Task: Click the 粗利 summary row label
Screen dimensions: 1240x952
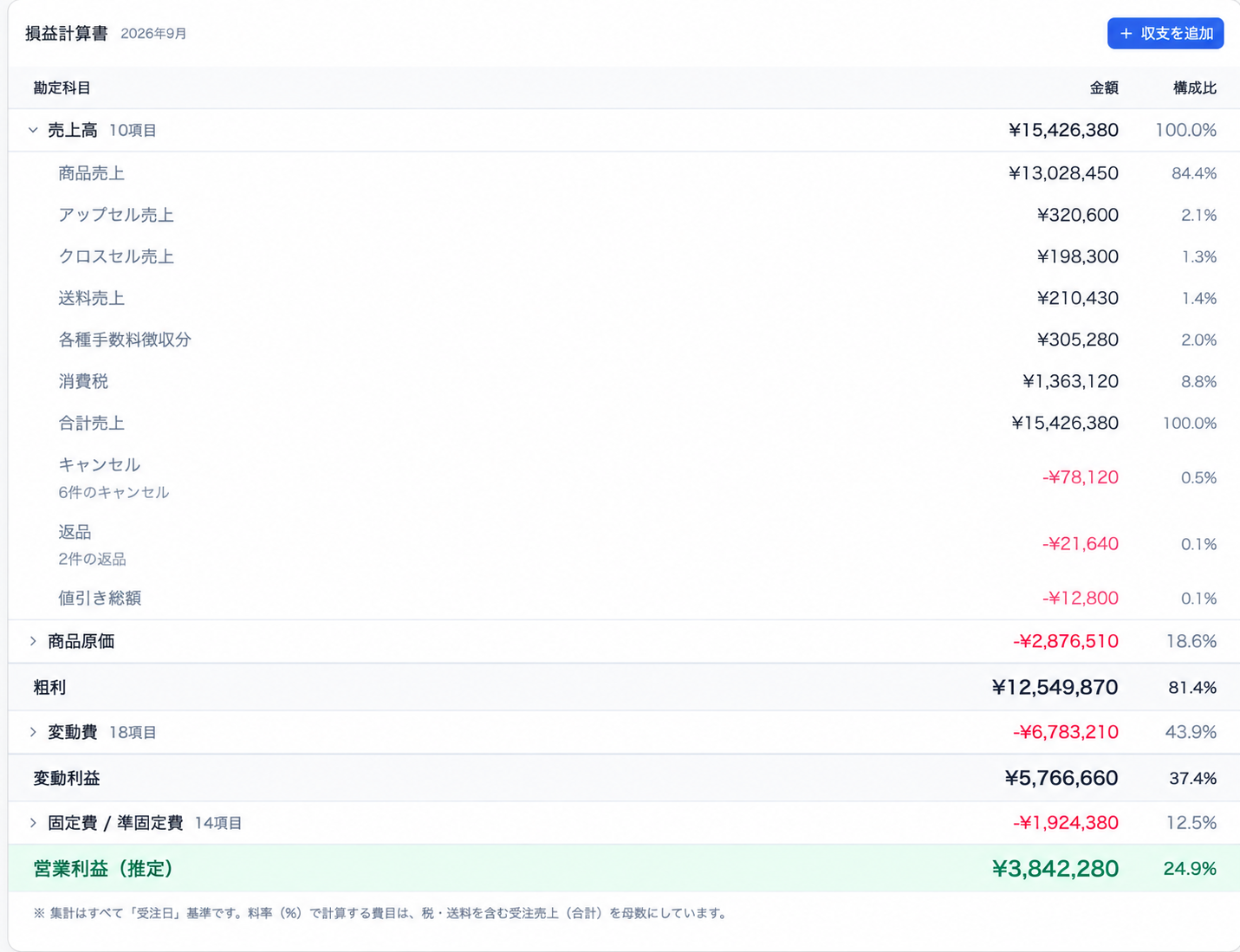Action: pos(49,687)
